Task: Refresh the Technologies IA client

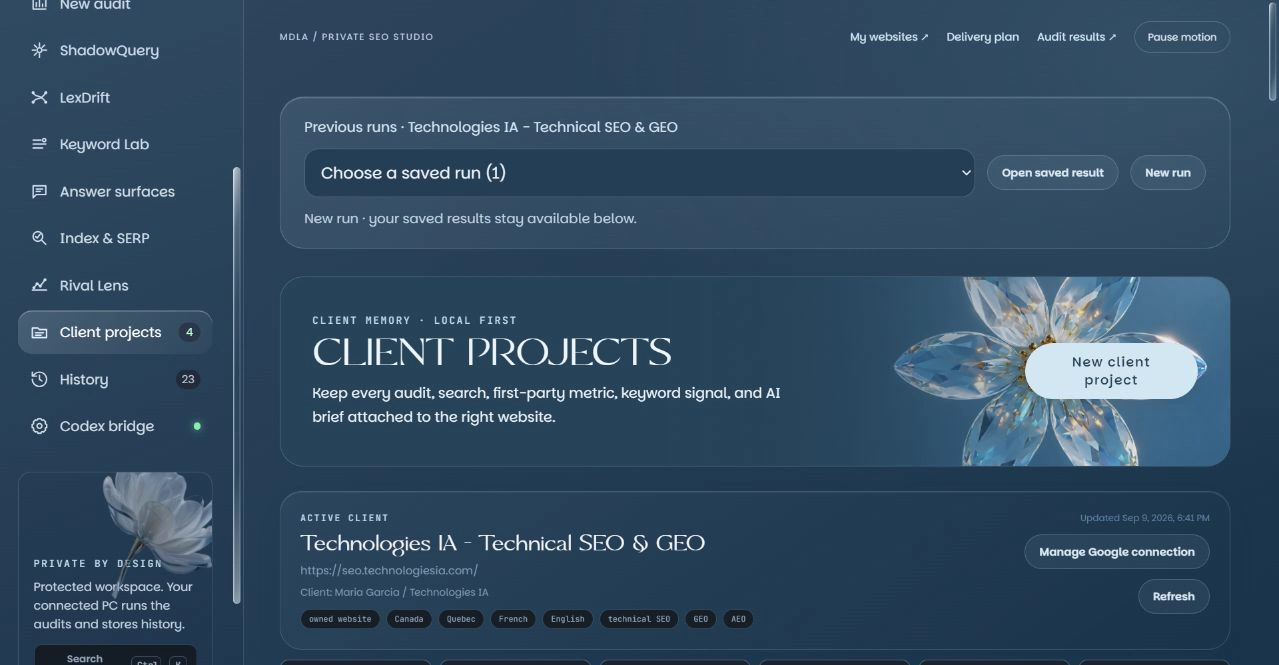Action: tap(1173, 596)
